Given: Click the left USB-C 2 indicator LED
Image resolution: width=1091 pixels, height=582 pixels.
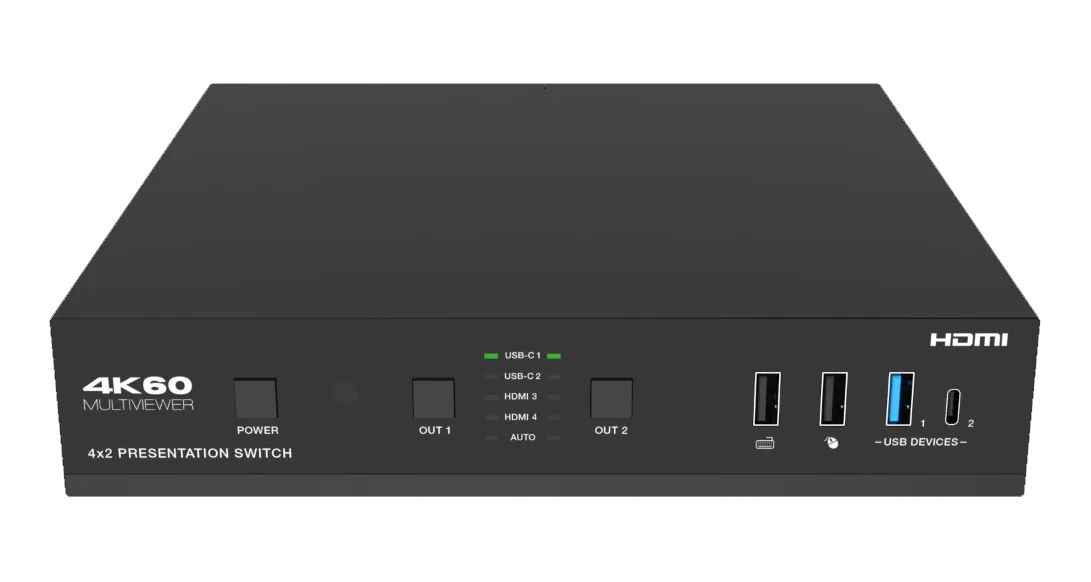Looking at the screenshot, I should coord(491,377).
